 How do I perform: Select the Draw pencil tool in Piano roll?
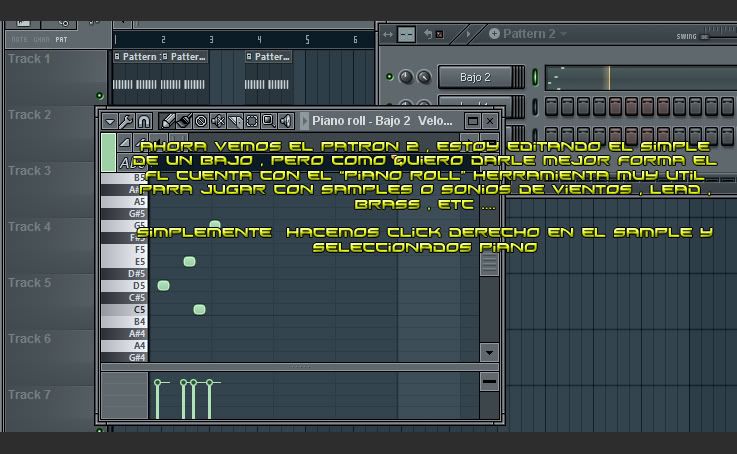point(167,121)
